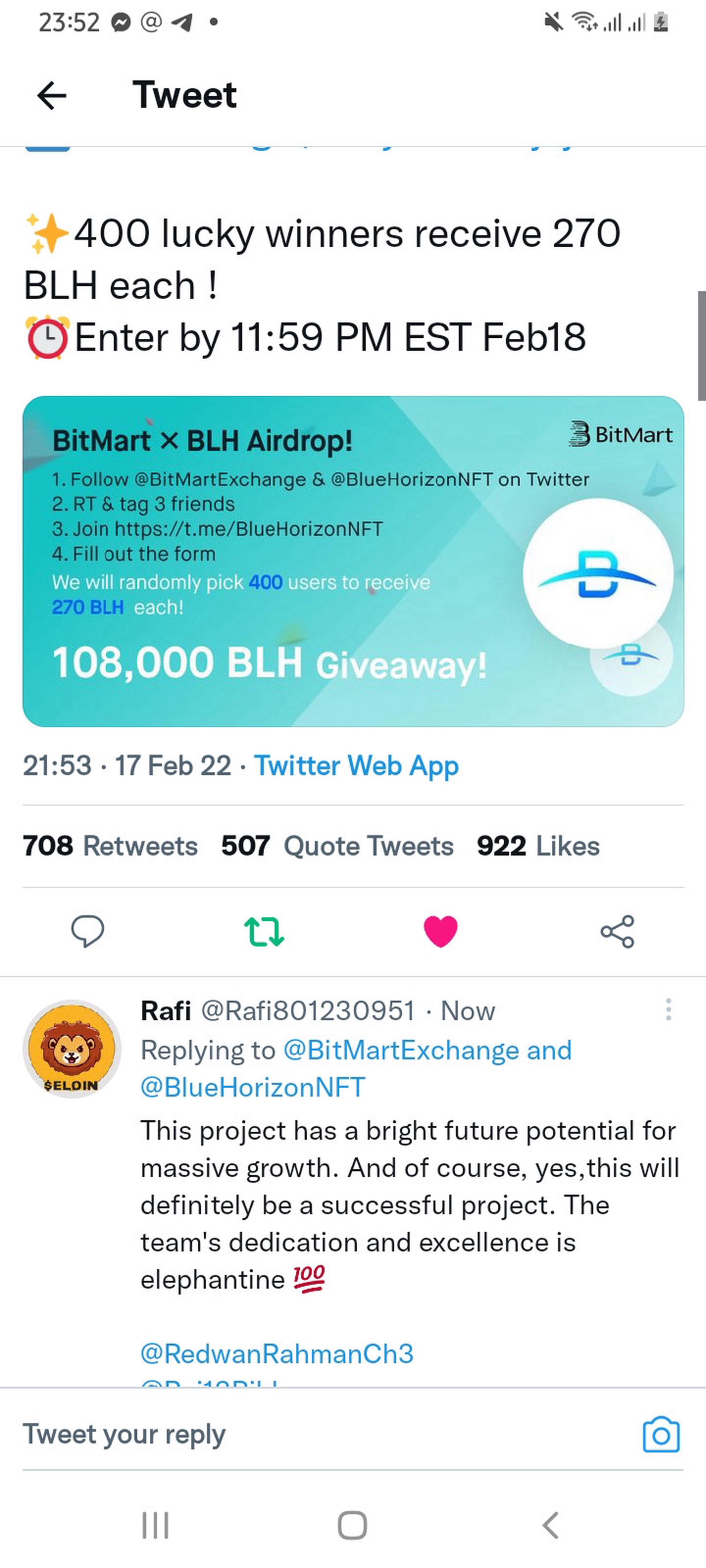706x1568 pixels.
Task: Open the BitMart BLH Airdrop image
Action: pyautogui.click(x=353, y=561)
